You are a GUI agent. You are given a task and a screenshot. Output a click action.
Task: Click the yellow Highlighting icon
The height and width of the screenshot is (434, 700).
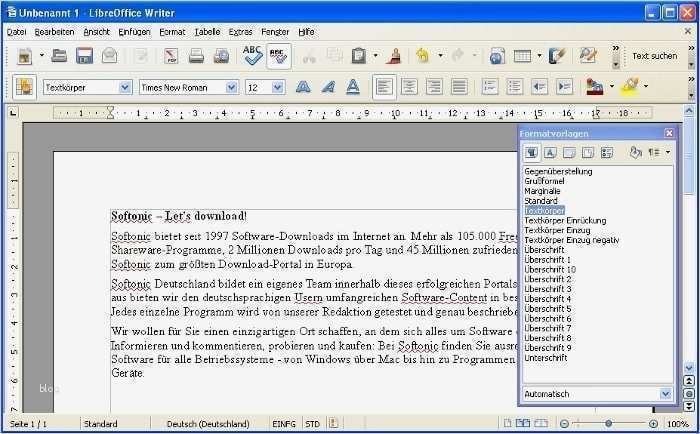click(629, 86)
